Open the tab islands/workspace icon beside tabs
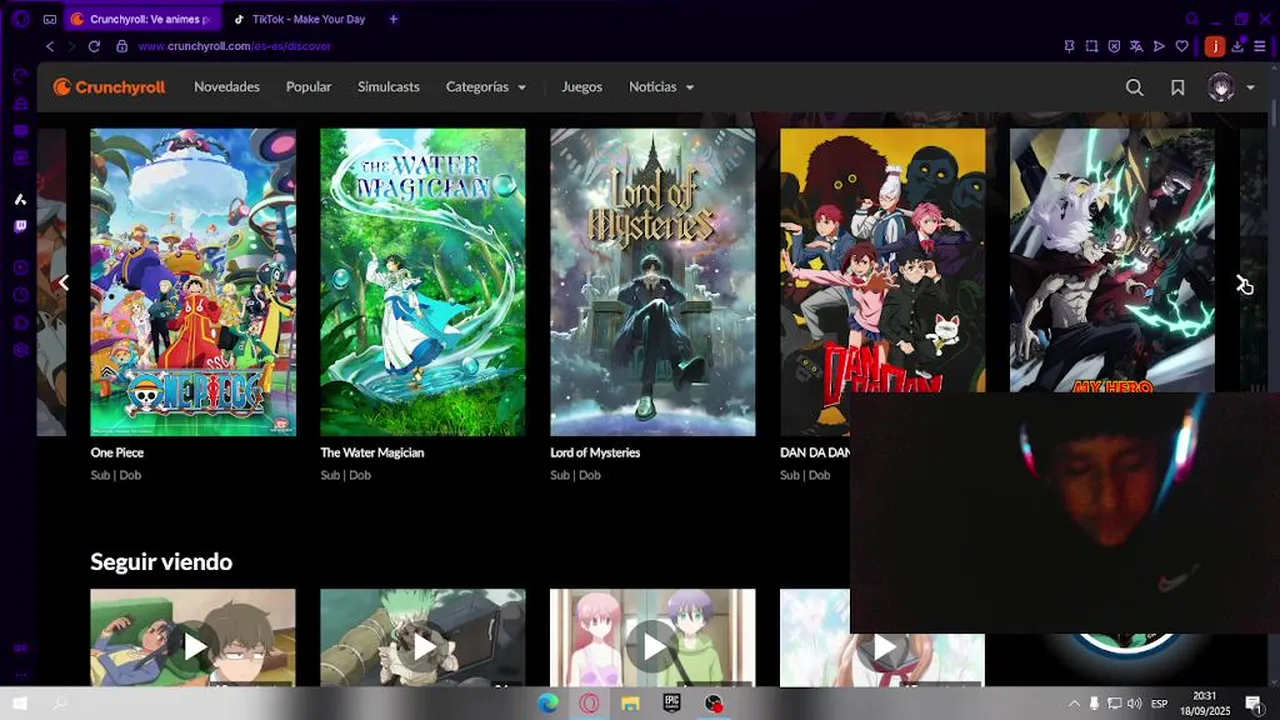 pyautogui.click(x=50, y=19)
